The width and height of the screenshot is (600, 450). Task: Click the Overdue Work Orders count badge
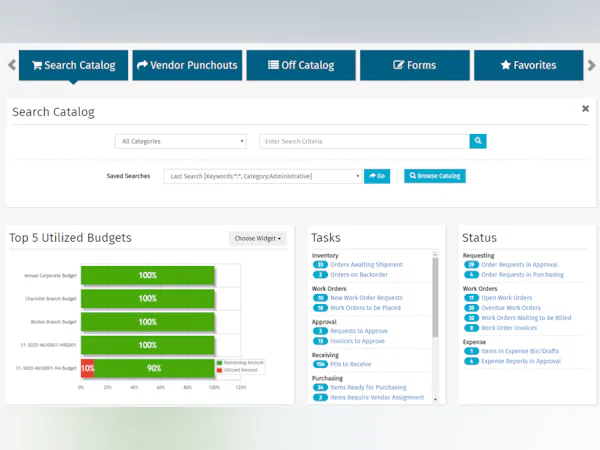click(x=471, y=308)
